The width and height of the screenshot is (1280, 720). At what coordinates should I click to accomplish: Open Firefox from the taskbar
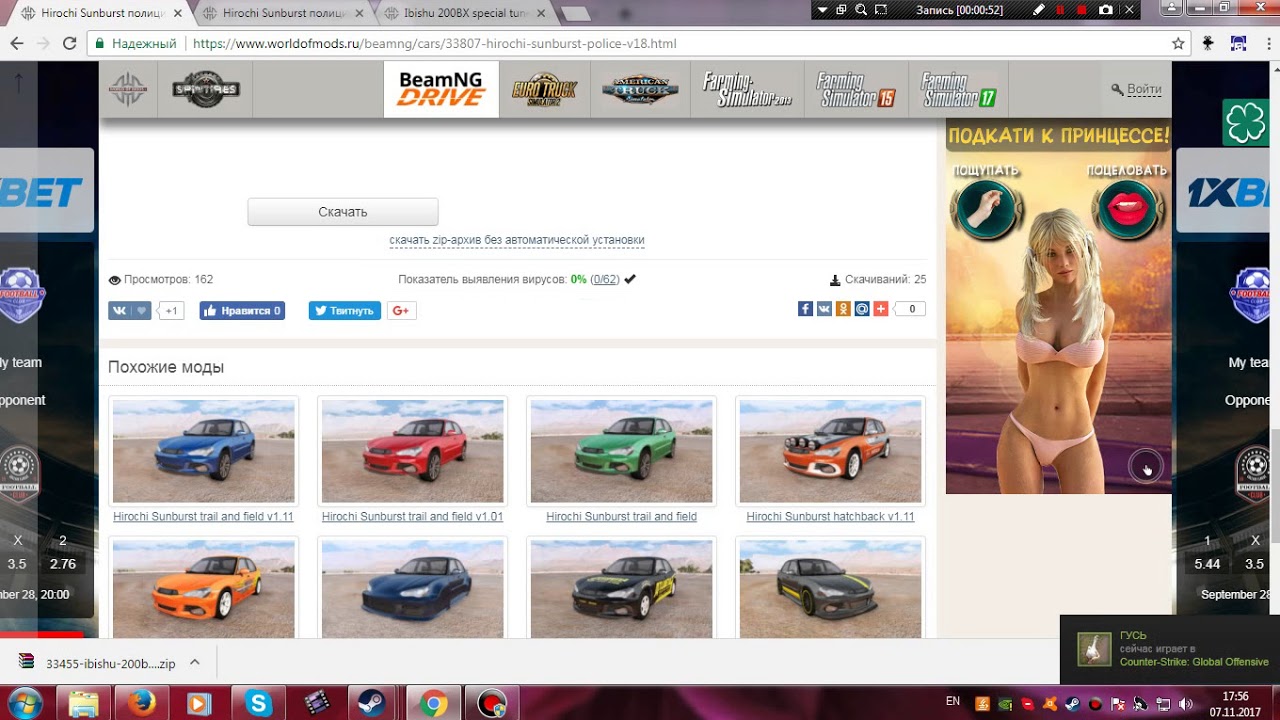coord(141,703)
